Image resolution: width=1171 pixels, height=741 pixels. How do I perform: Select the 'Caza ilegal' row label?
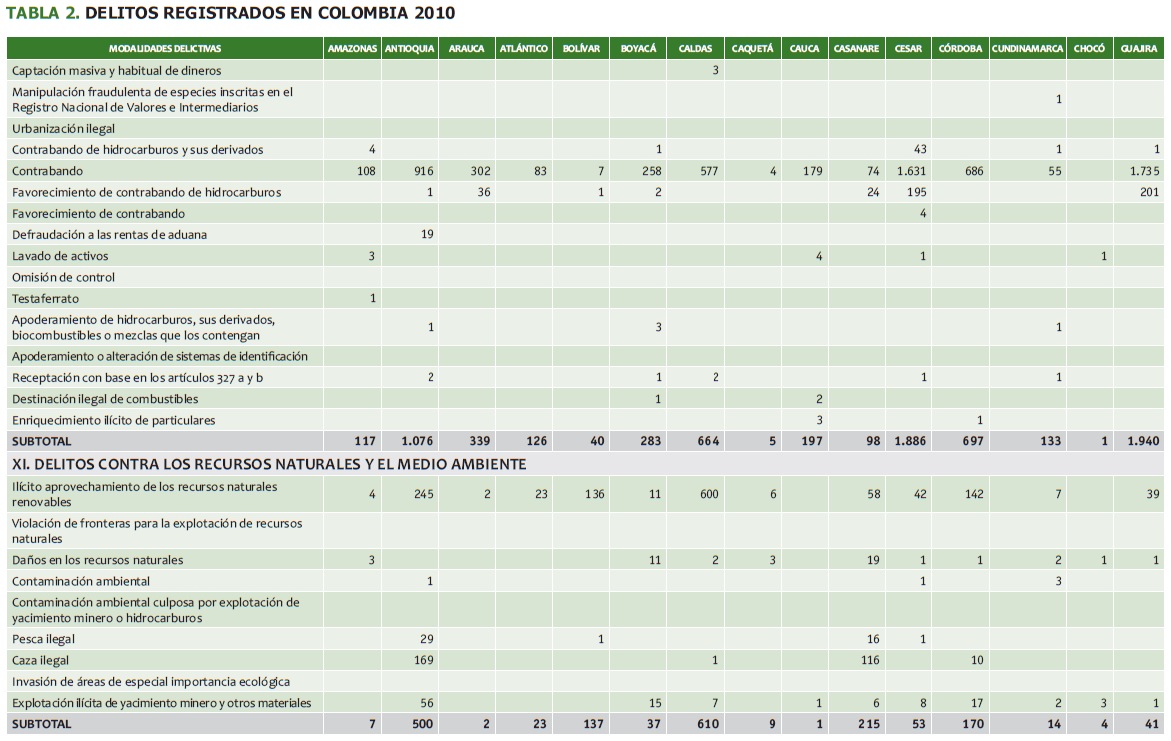click(x=42, y=661)
